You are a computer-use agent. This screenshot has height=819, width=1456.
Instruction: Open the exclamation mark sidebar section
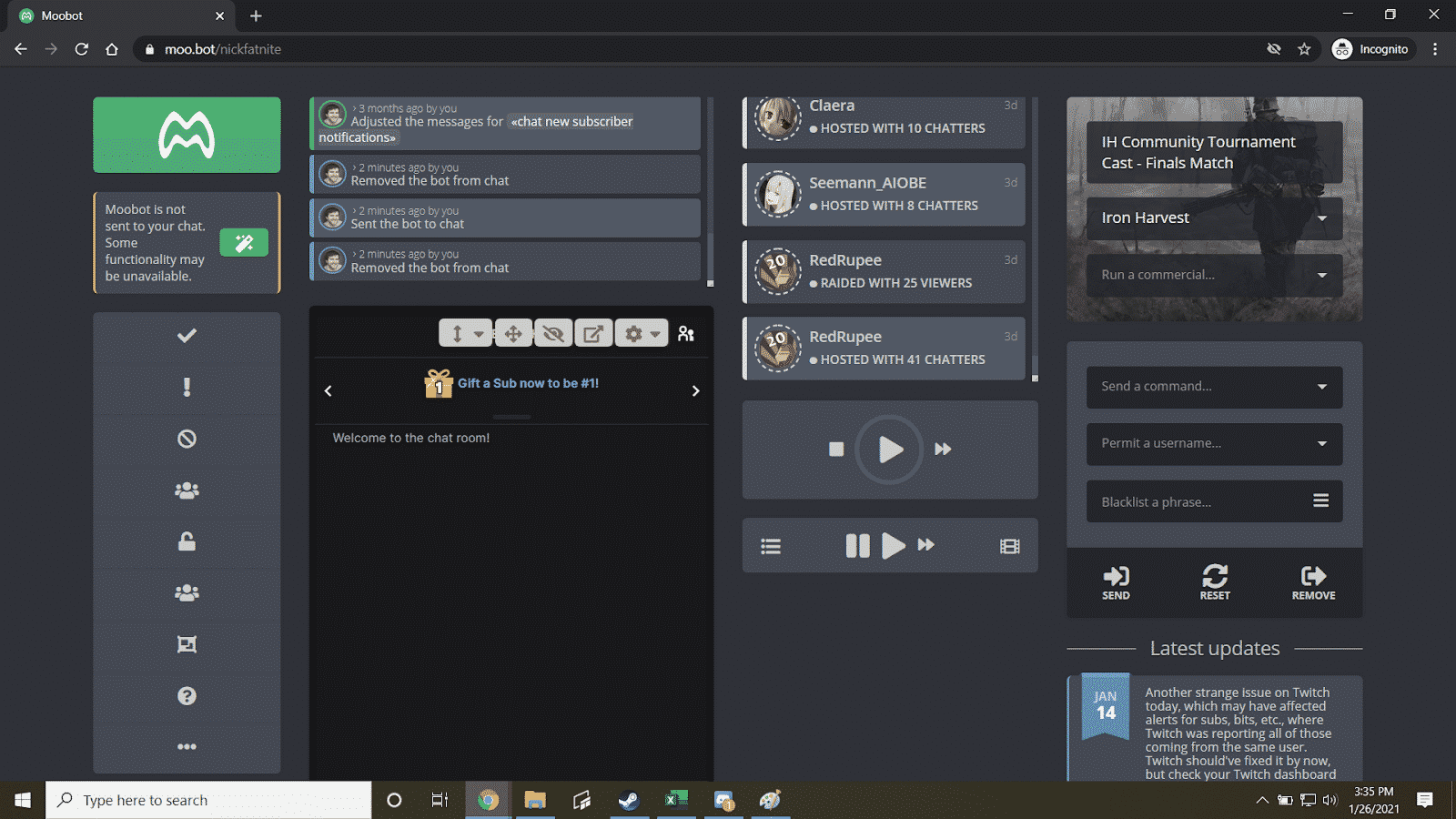pos(187,388)
